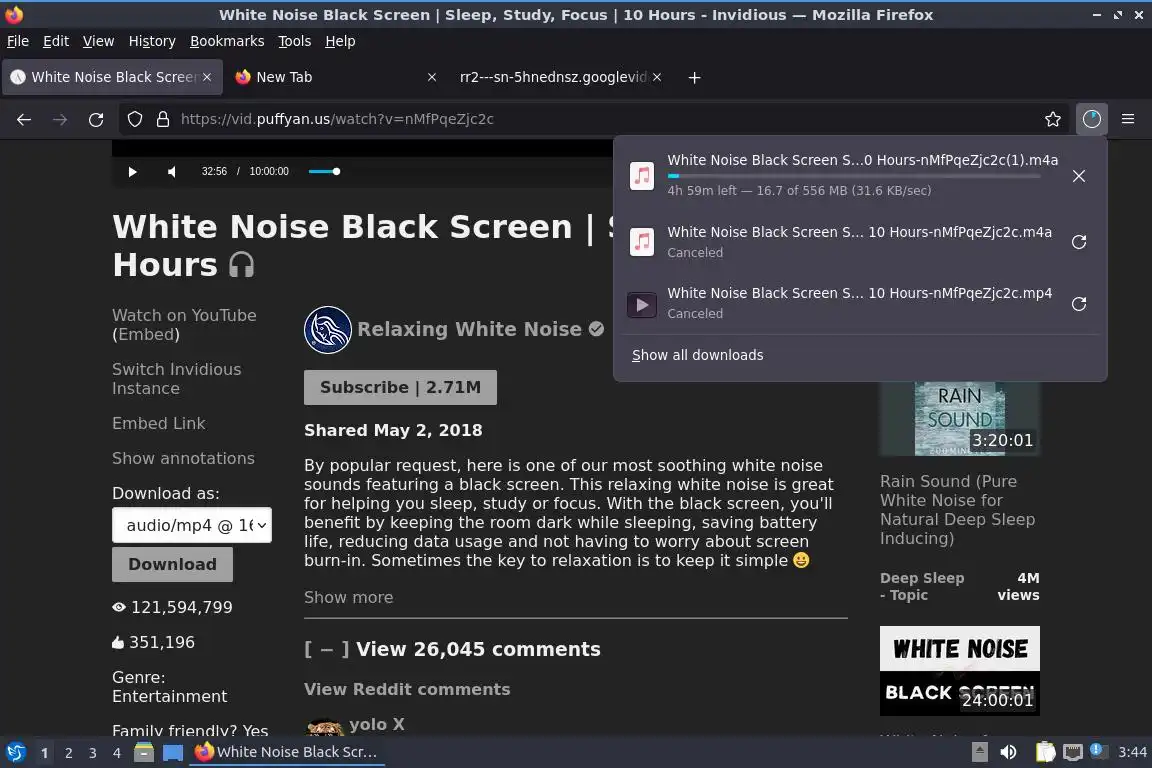The width and height of the screenshot is (1152, 768).
Task: Retry the canceled .mp4 download
Action: click(x=1079, y=304)
